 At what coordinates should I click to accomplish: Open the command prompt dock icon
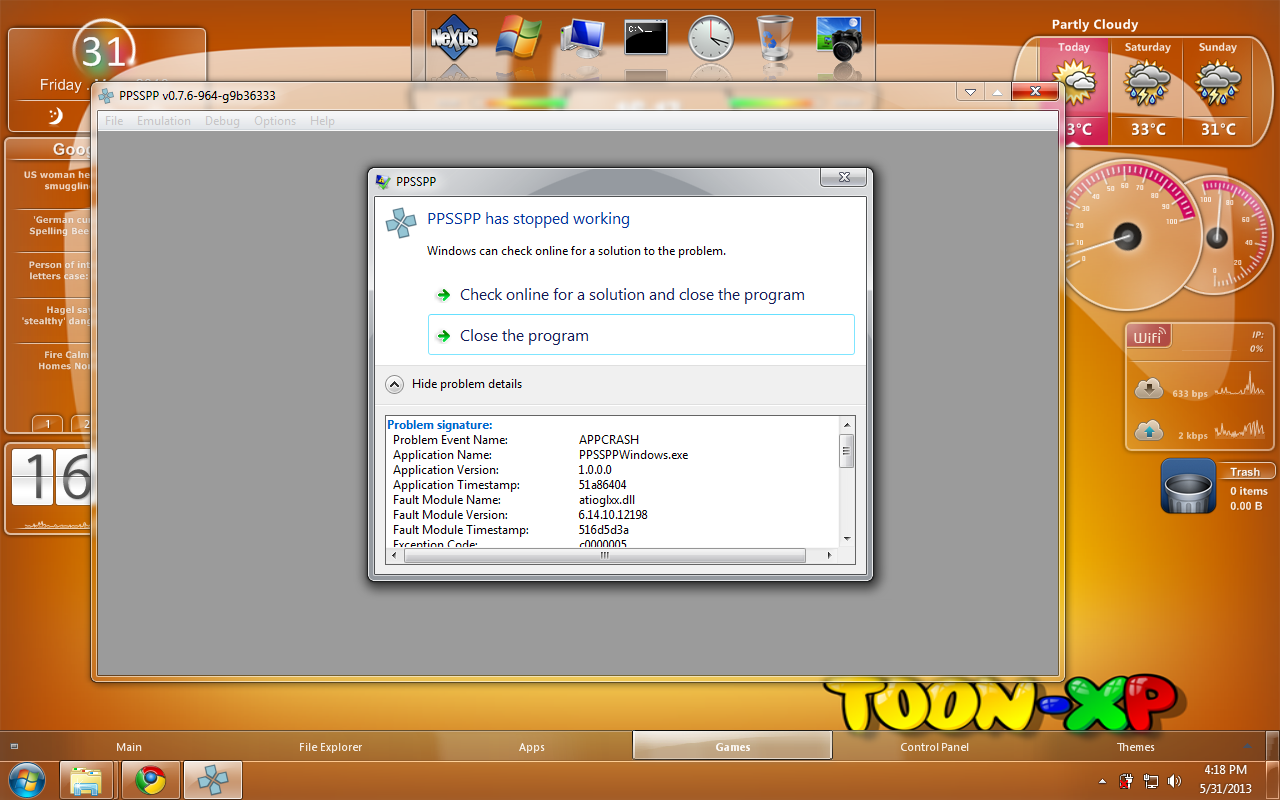click(646, 38)
